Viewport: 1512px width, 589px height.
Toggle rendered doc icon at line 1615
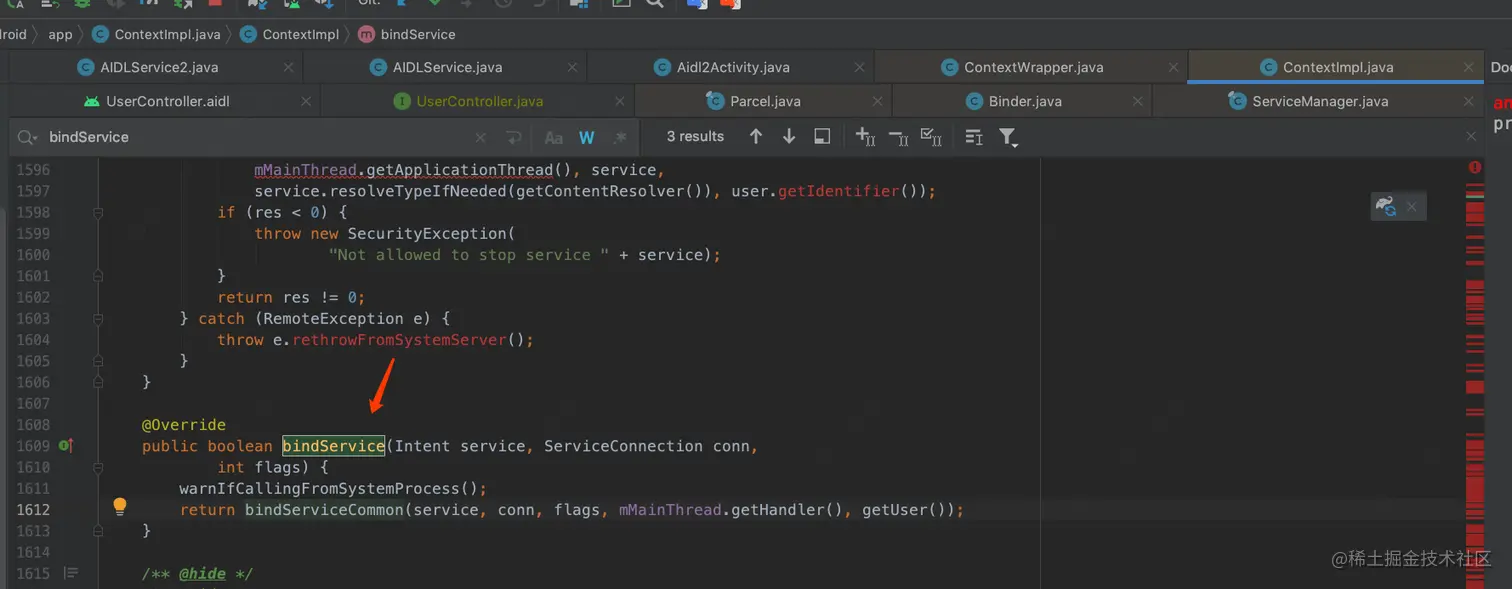click(70, 573)
